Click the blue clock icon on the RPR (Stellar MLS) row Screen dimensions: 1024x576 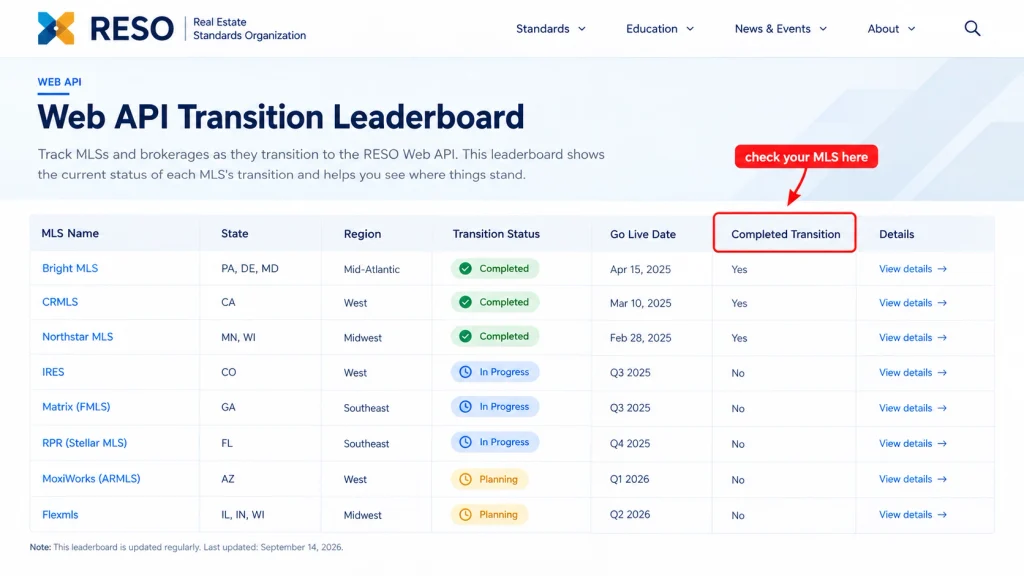coord(465,442)
